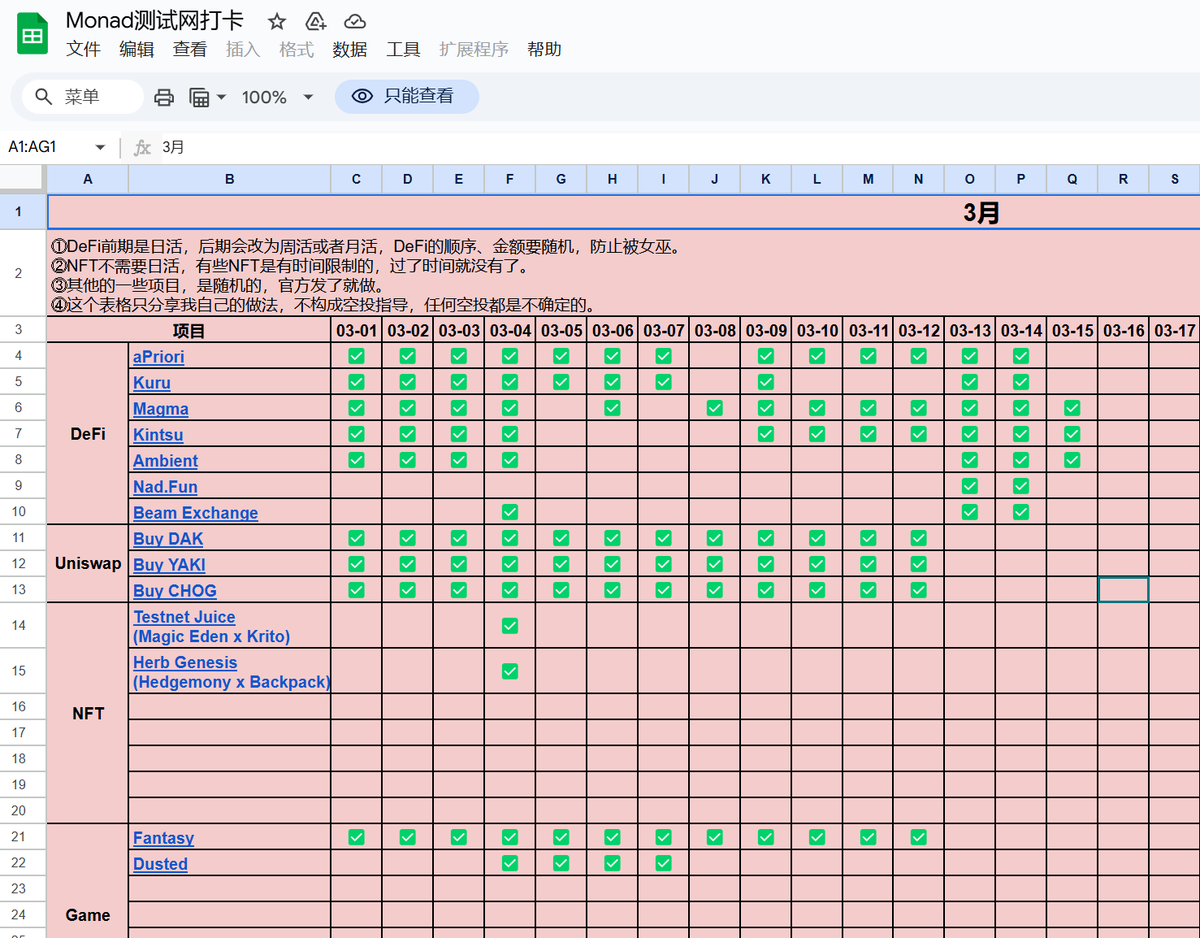Toggle the Dusted checkbox for 03-07
The height and width of the screenshot is (938, 1200).
click(x=663, y=863)
